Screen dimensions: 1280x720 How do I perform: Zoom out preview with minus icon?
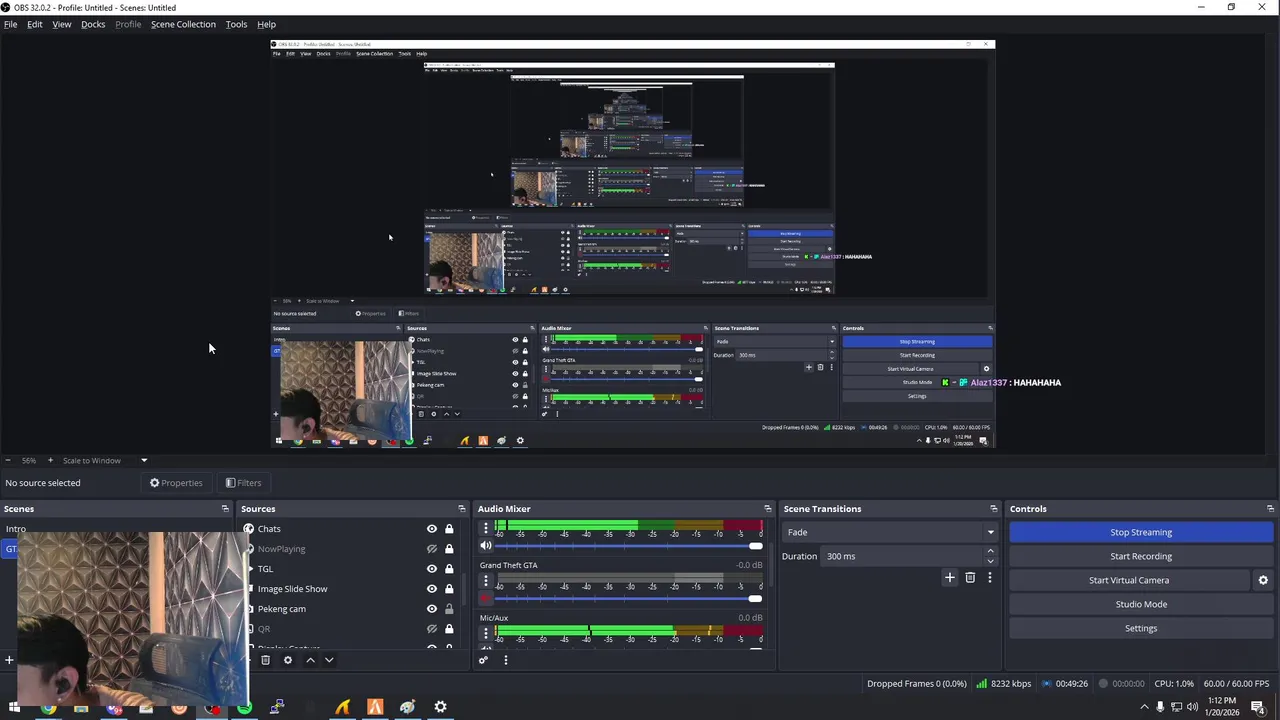8,460
